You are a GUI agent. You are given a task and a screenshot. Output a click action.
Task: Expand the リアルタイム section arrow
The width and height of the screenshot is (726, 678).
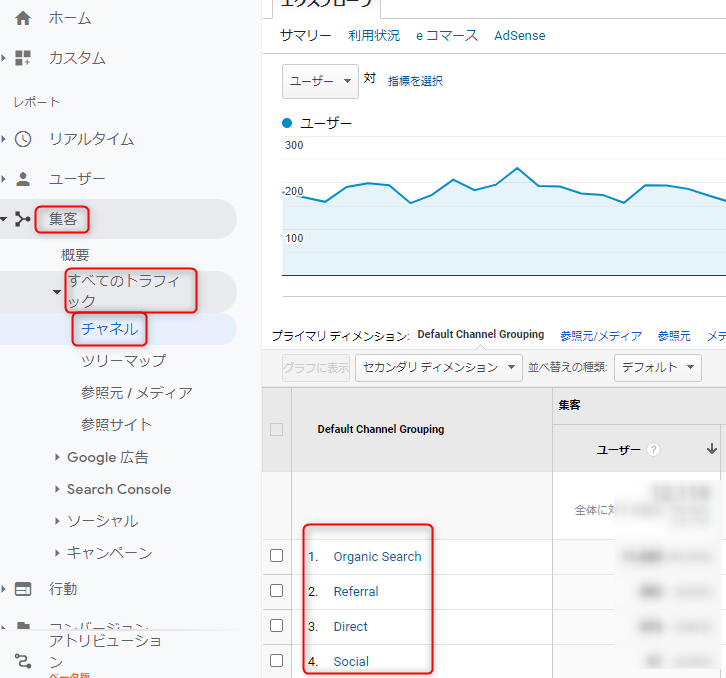(4, 139)
